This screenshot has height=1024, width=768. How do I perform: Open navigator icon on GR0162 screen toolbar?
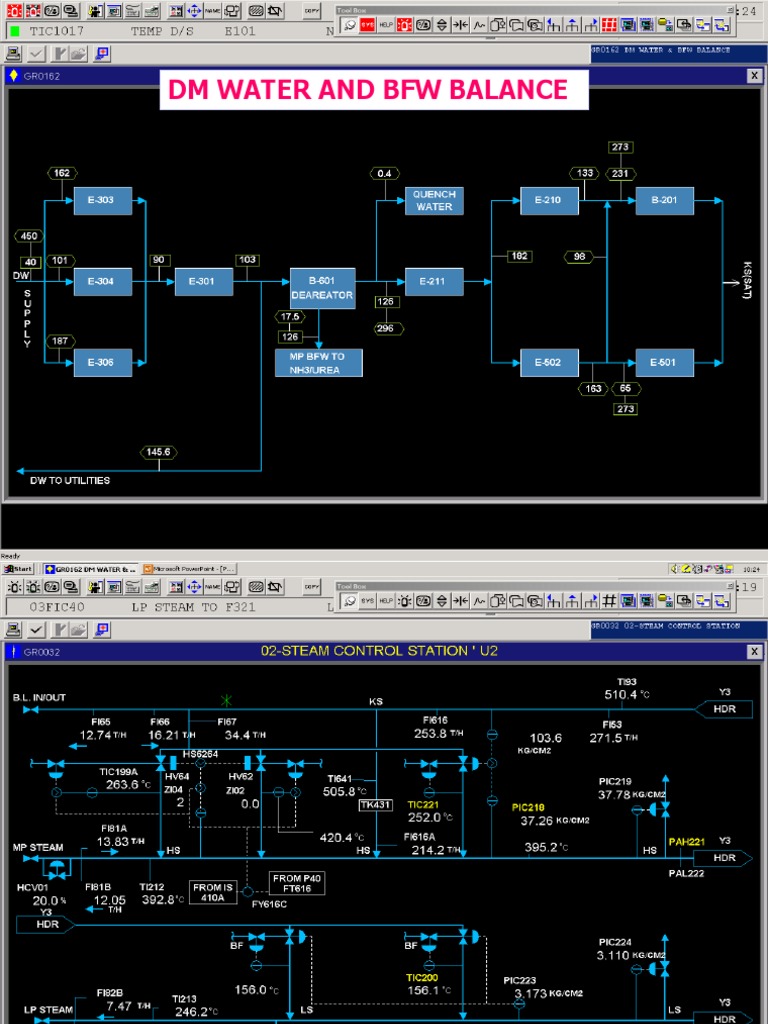point(194,10)
